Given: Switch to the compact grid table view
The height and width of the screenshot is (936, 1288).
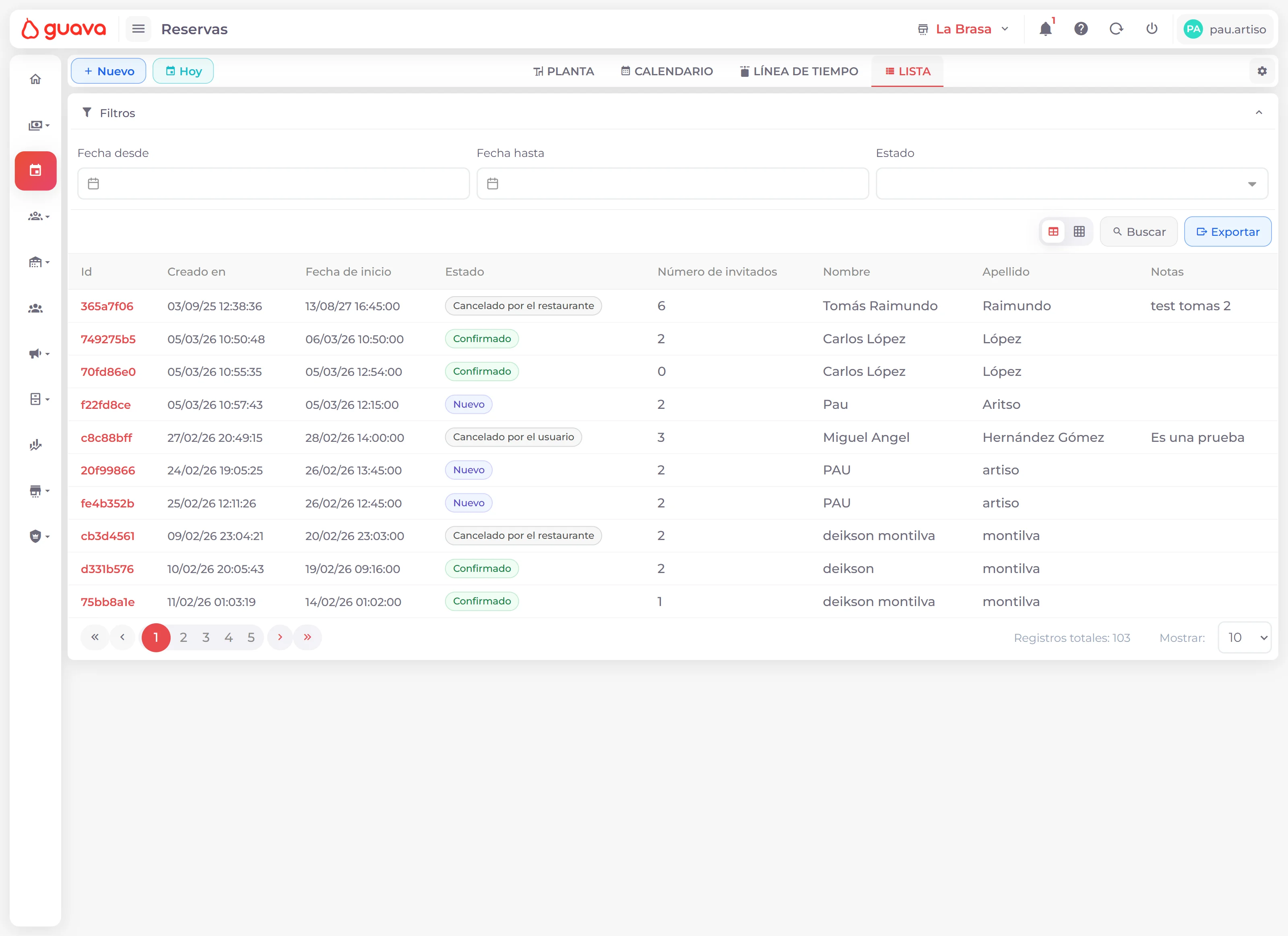Looking at the screenshot, I should click(1079, 232).
